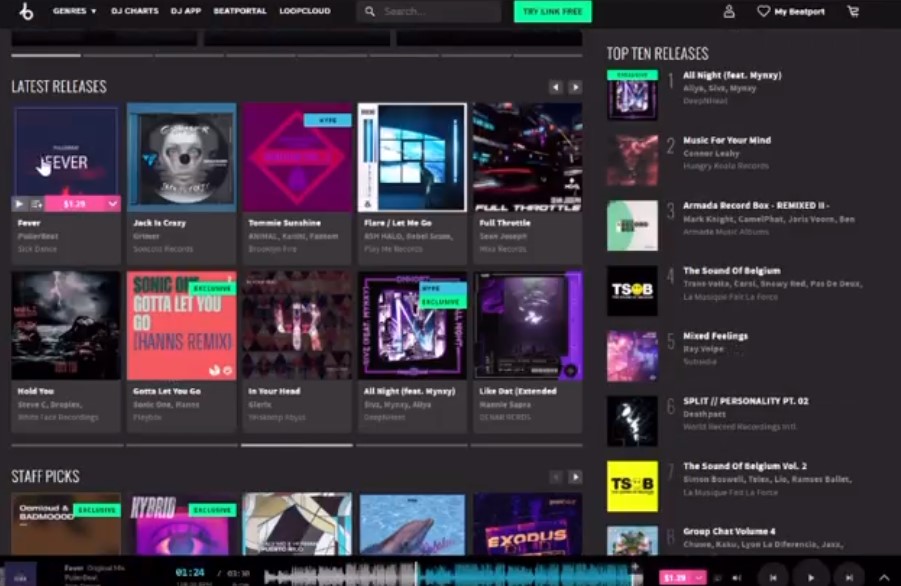Viewport: 901px width, 586px height.
Task: Advance the Latest Releases carousel right arrow
Action: pos(575,87)
